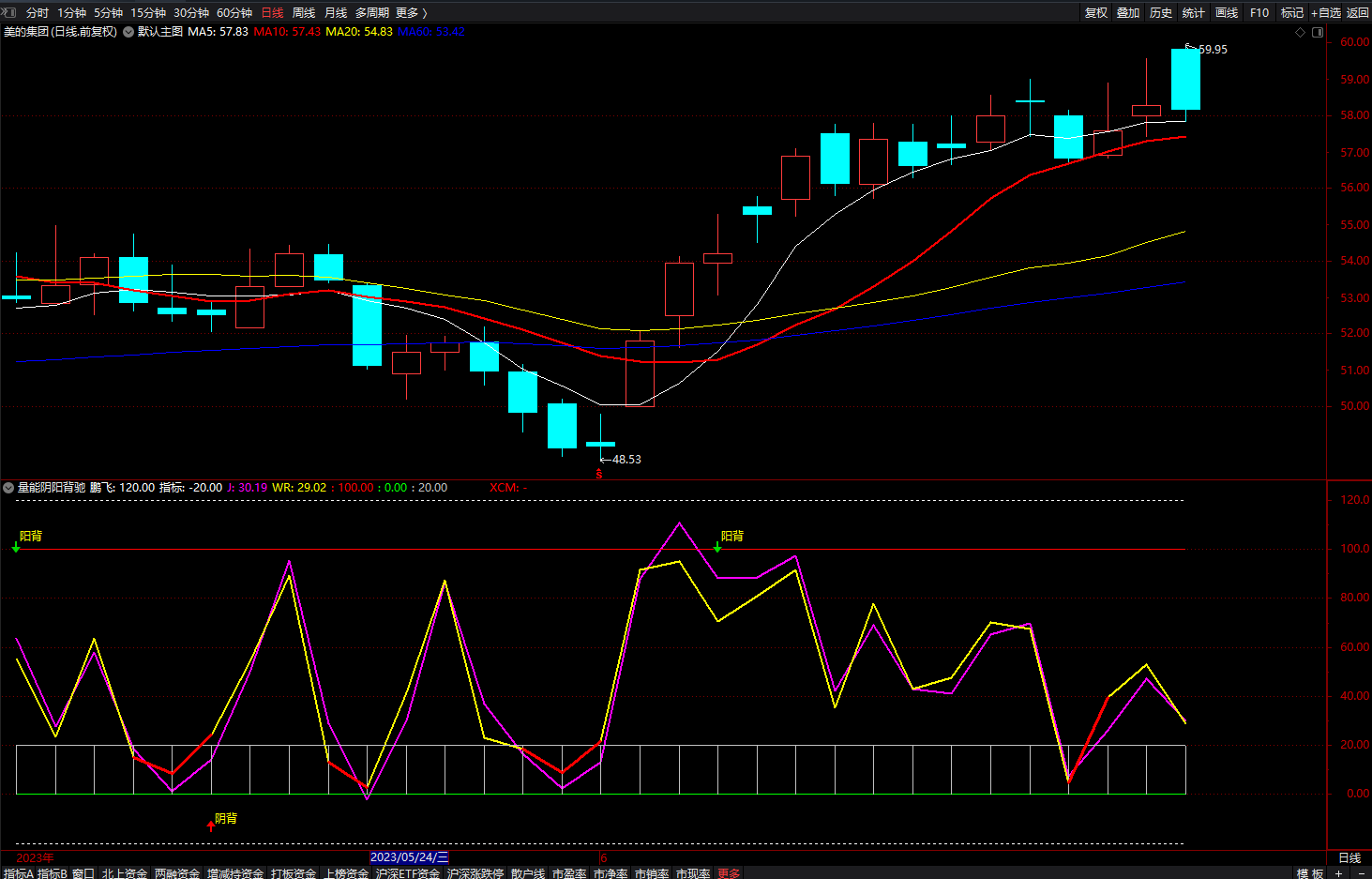Click the red MA10: 57.43 value
1372x879 pixels.
tap(287, 32)
